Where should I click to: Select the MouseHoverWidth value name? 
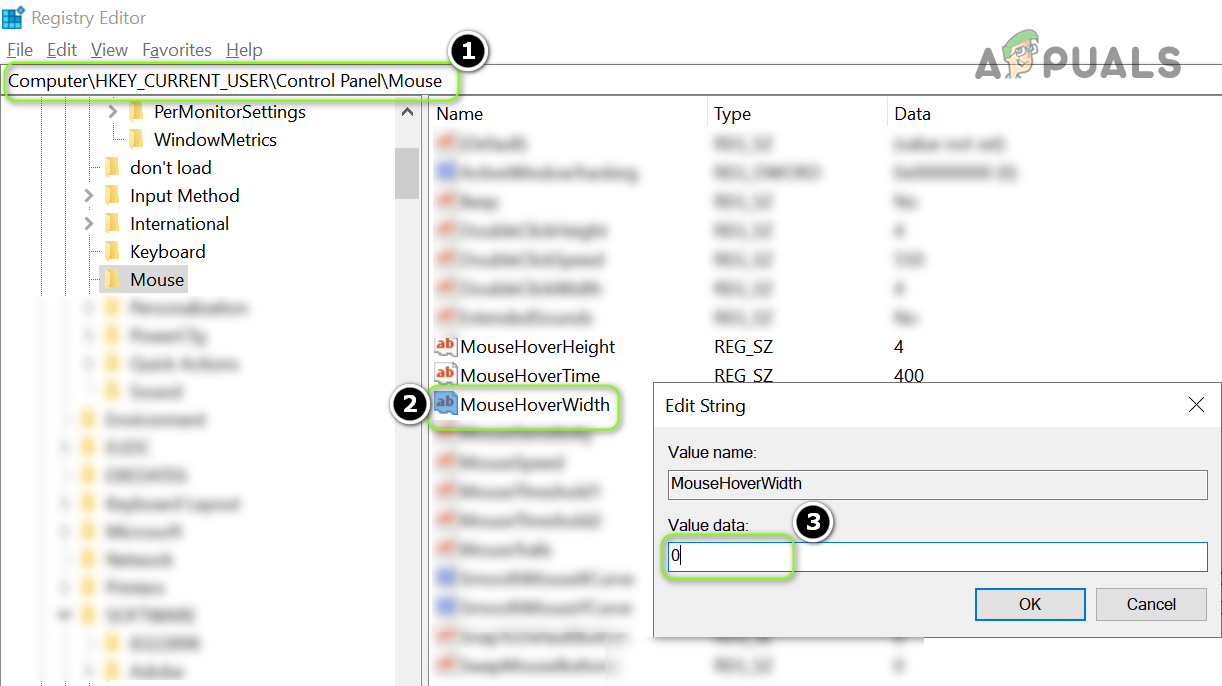point(535,405)
